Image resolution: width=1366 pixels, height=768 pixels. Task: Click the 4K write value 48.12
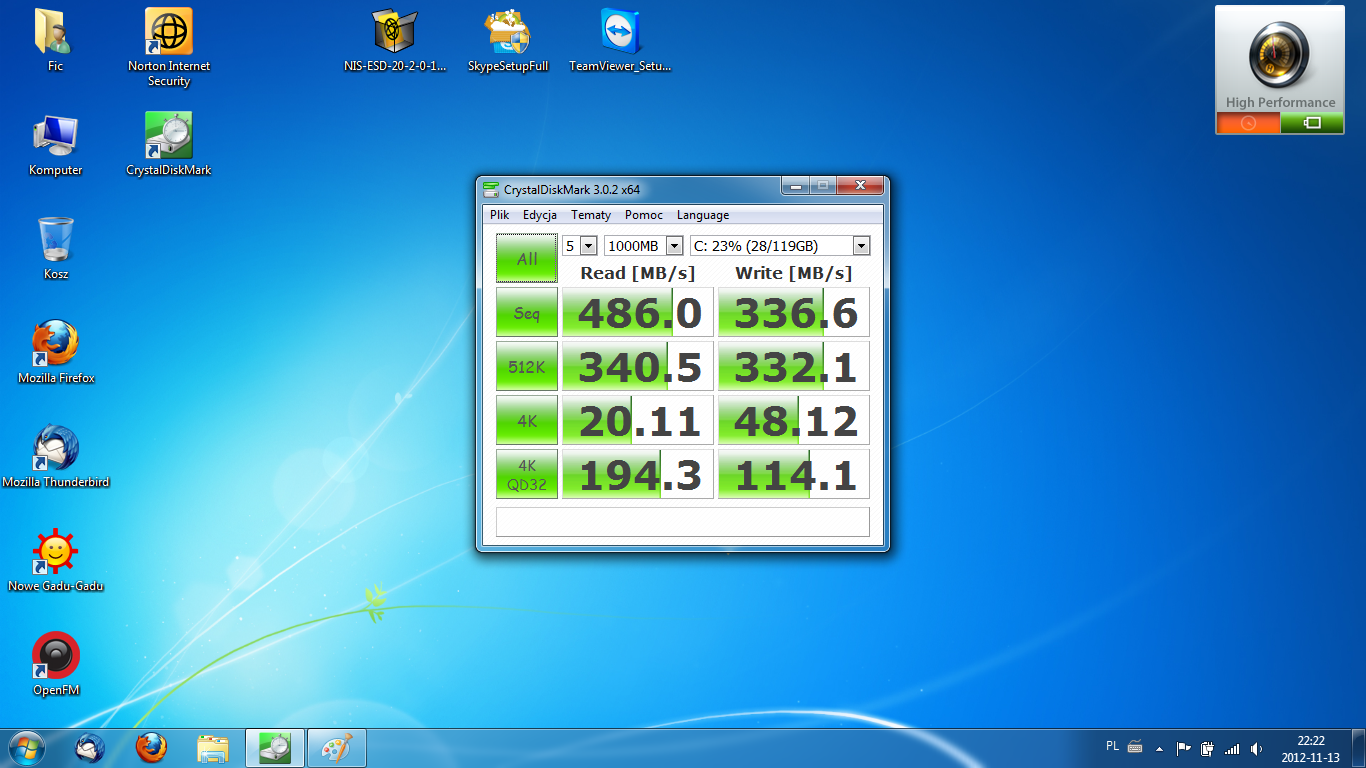pos(794,421)
